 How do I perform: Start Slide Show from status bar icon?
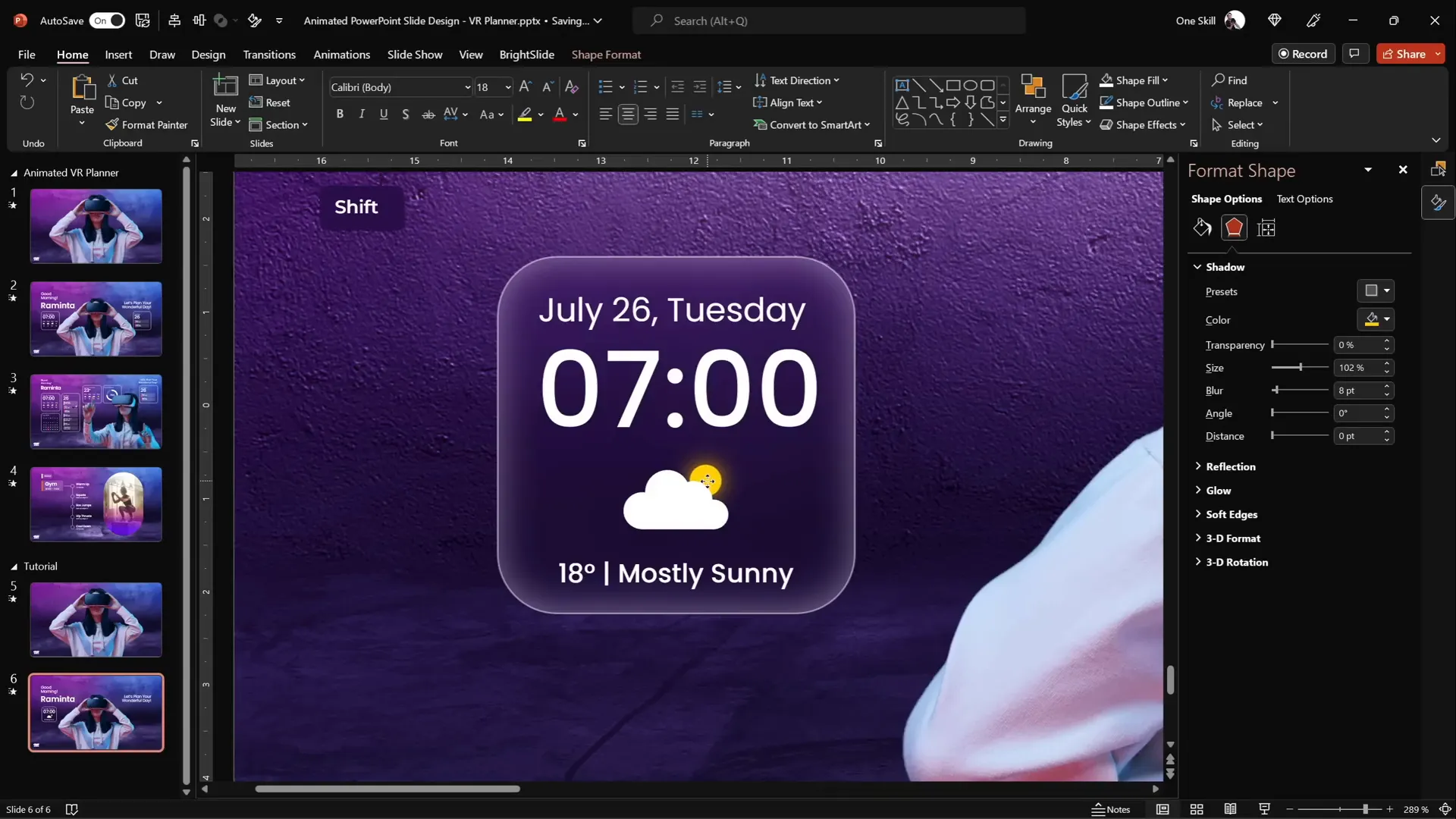1264,809
